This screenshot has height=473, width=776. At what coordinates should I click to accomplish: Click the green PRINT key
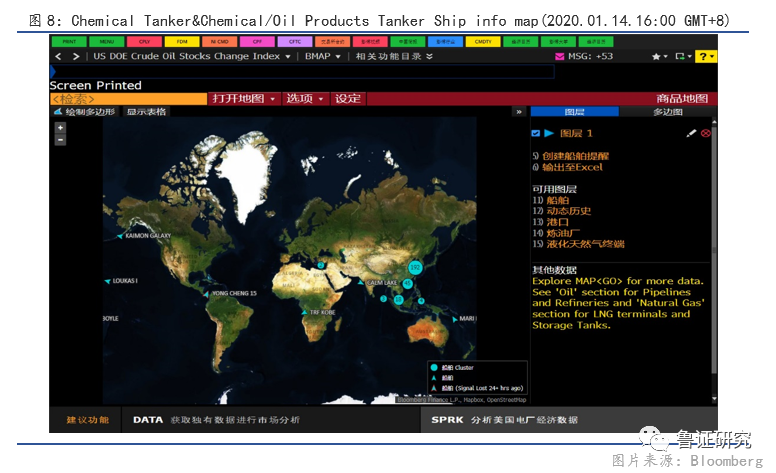[69, 42]
